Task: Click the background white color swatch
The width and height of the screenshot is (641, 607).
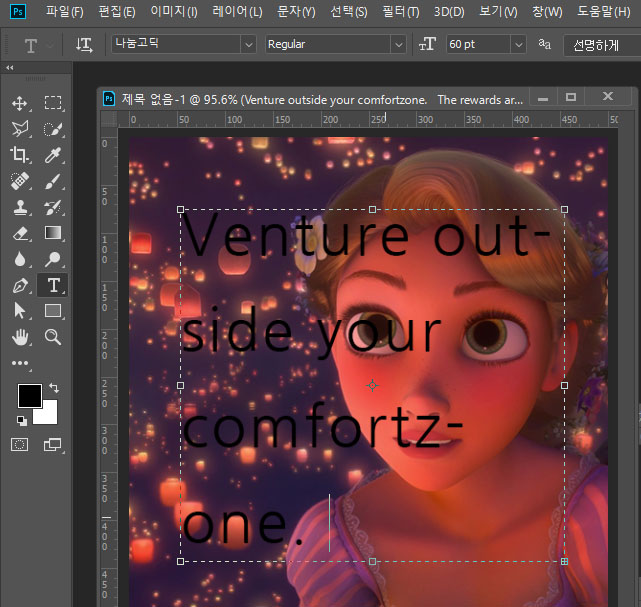Action: [49, 416]
